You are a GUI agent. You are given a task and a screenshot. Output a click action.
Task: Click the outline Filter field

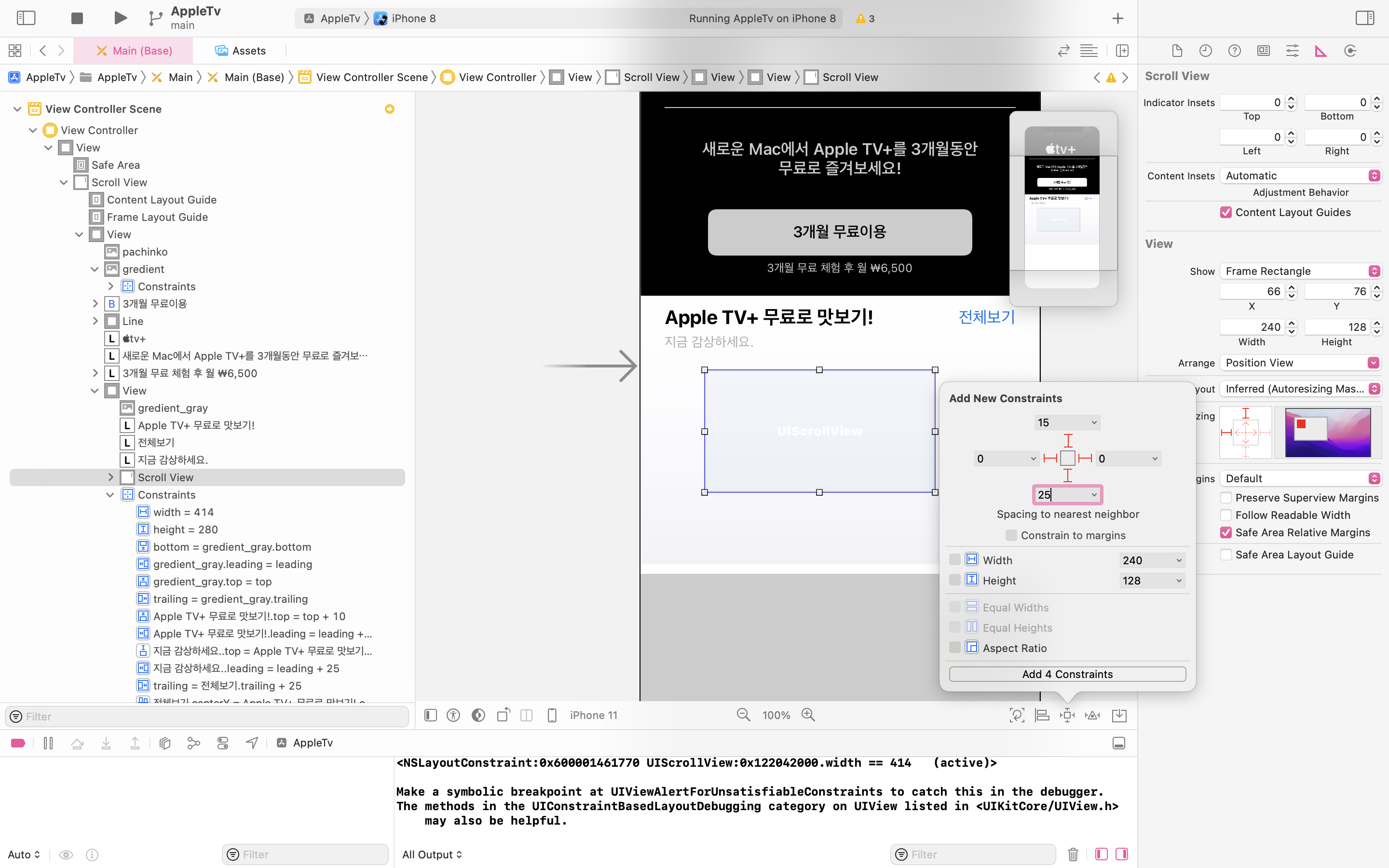pyautogui.click(x=207, y=716)
